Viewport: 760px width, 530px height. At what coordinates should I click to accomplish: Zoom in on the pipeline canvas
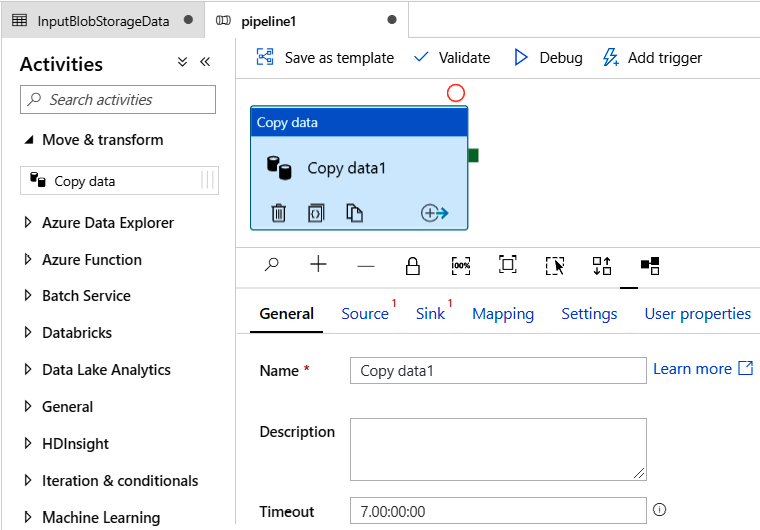pos(318,265)
